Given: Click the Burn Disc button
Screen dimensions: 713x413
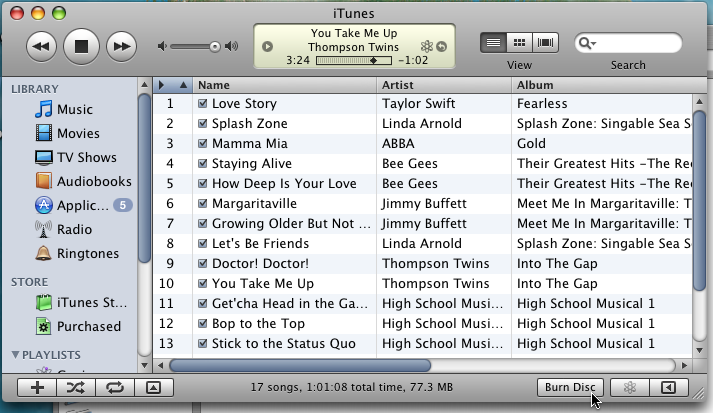Looking at the screenshot, I should tap(570, 388).
